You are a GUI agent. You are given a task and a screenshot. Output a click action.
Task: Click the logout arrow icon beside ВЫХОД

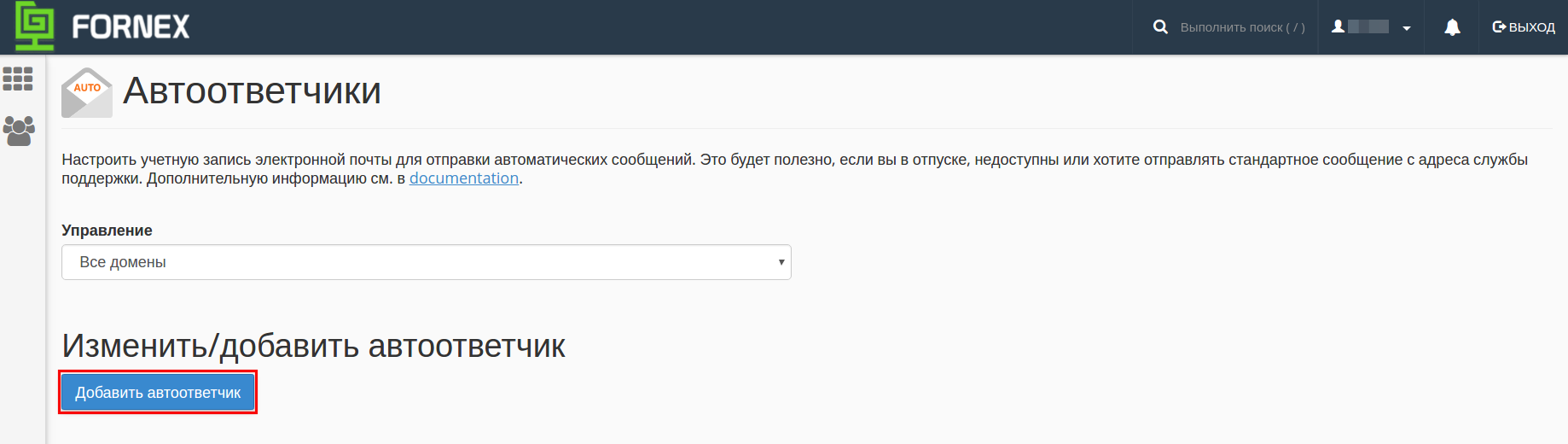point(1499,27)
